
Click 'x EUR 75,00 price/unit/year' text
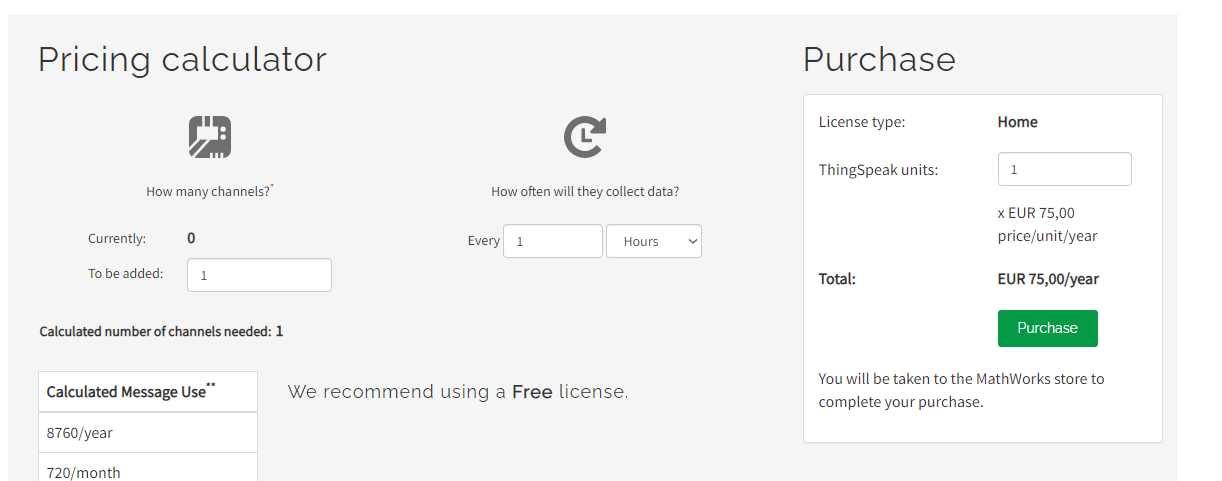click(1048, 225)
